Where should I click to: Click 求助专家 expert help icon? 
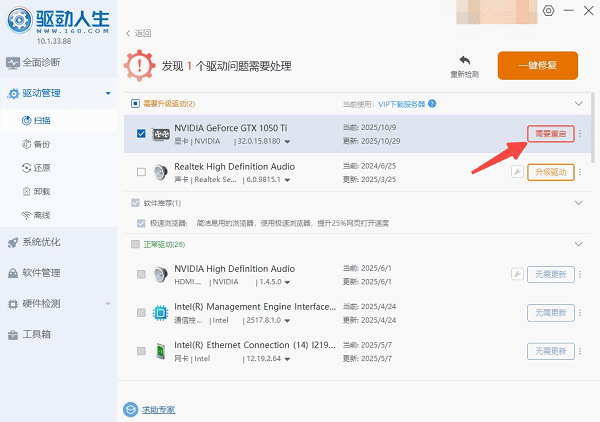pyautogui.click(x=130, y=409)
